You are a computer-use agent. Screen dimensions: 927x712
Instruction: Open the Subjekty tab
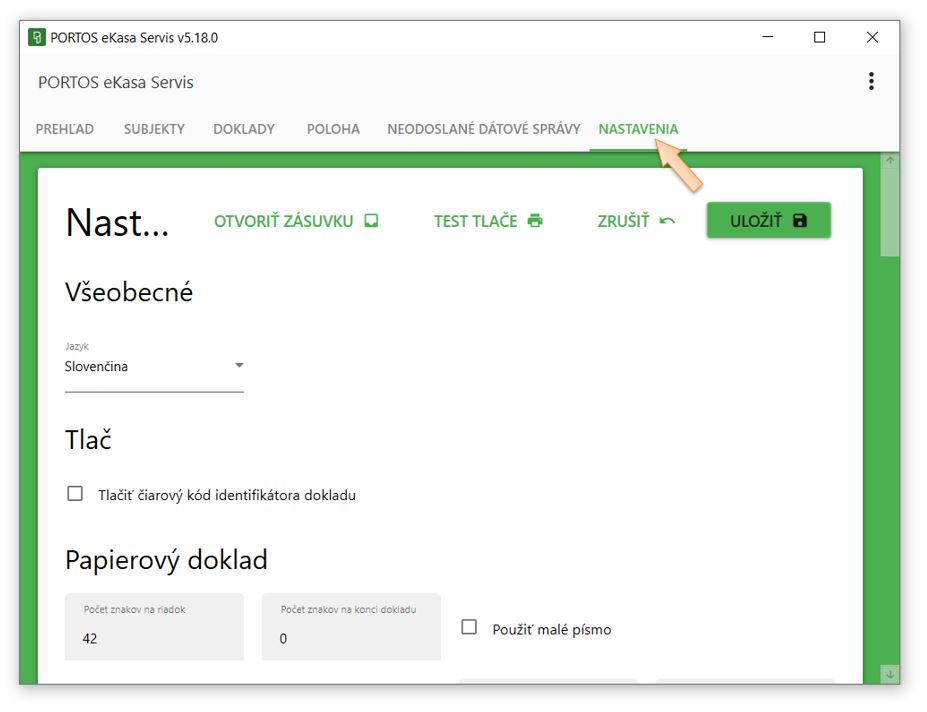154,129
